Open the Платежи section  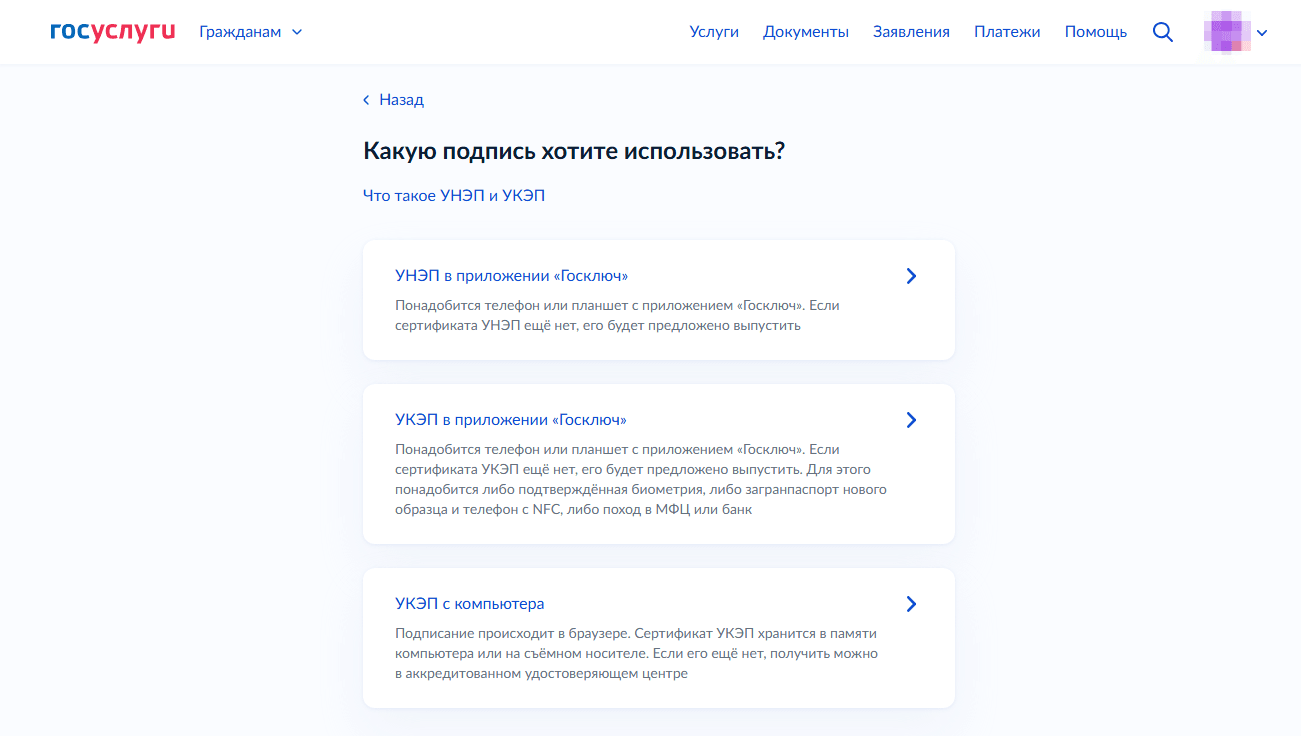click(x=1007, y=32)
